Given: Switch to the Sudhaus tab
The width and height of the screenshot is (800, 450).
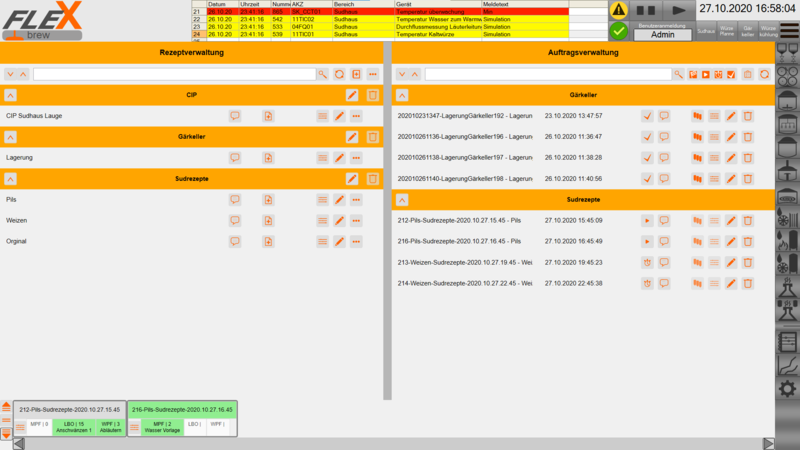Looking at the screenshot, I should (x=706, y=32).
